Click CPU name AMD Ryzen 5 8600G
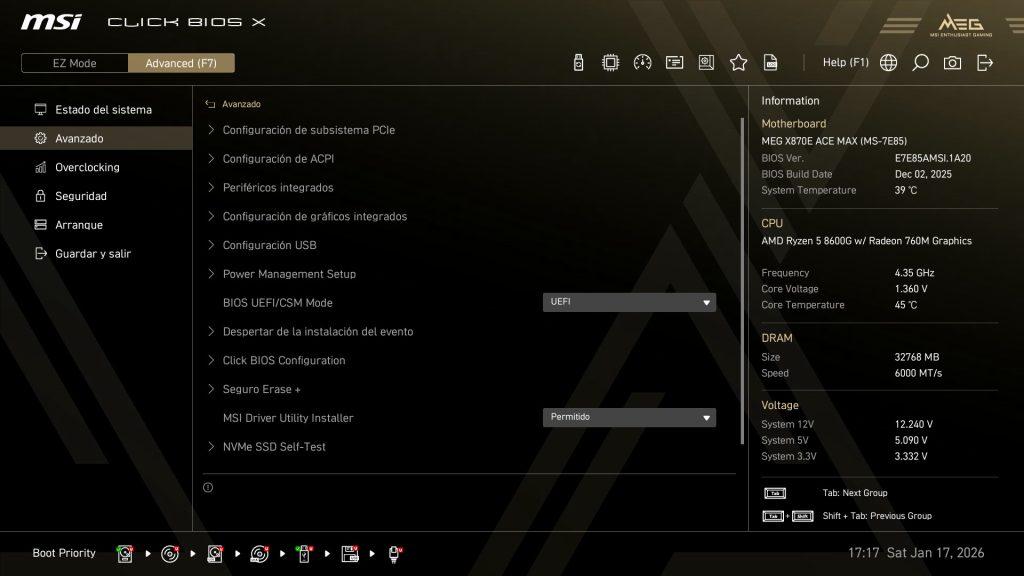The image size is (1024, 576). (x=867, y=241)
